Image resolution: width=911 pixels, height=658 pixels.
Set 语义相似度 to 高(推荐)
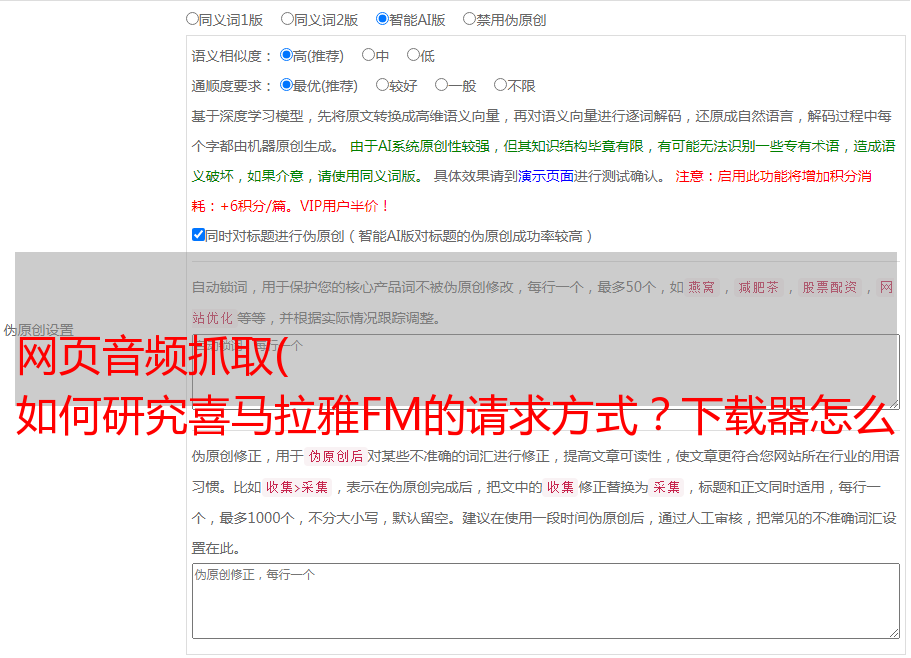click(286, 55)
